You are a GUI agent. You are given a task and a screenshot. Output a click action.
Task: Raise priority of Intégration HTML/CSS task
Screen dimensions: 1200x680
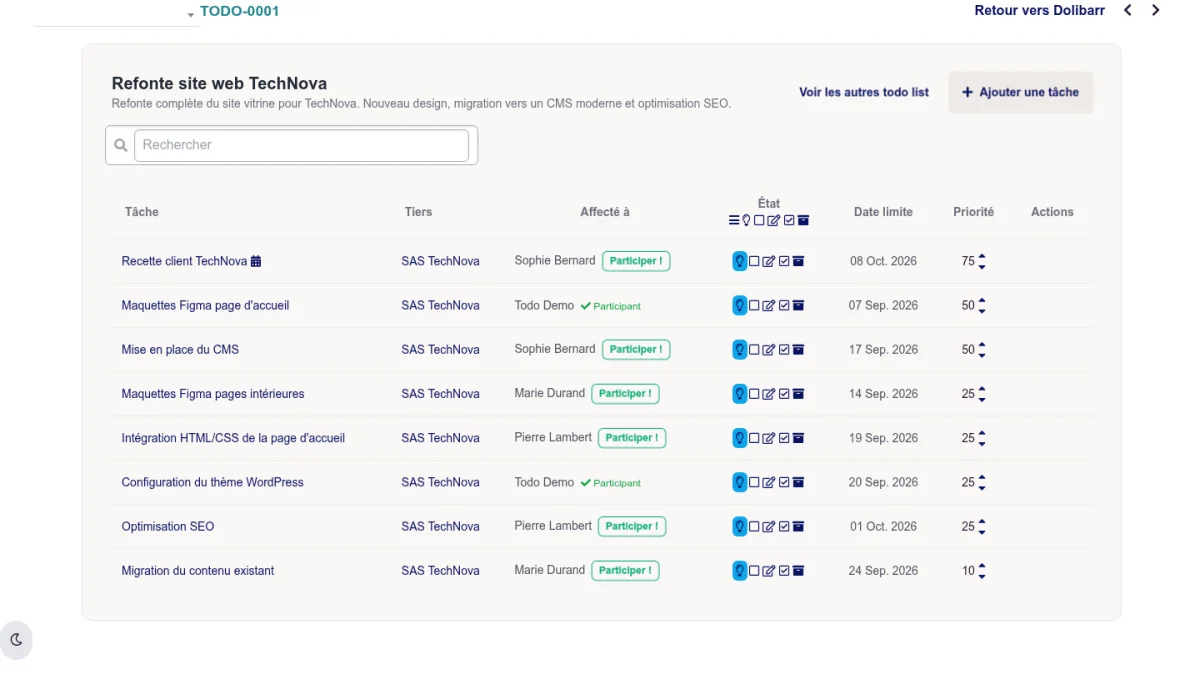coord(982,433)
